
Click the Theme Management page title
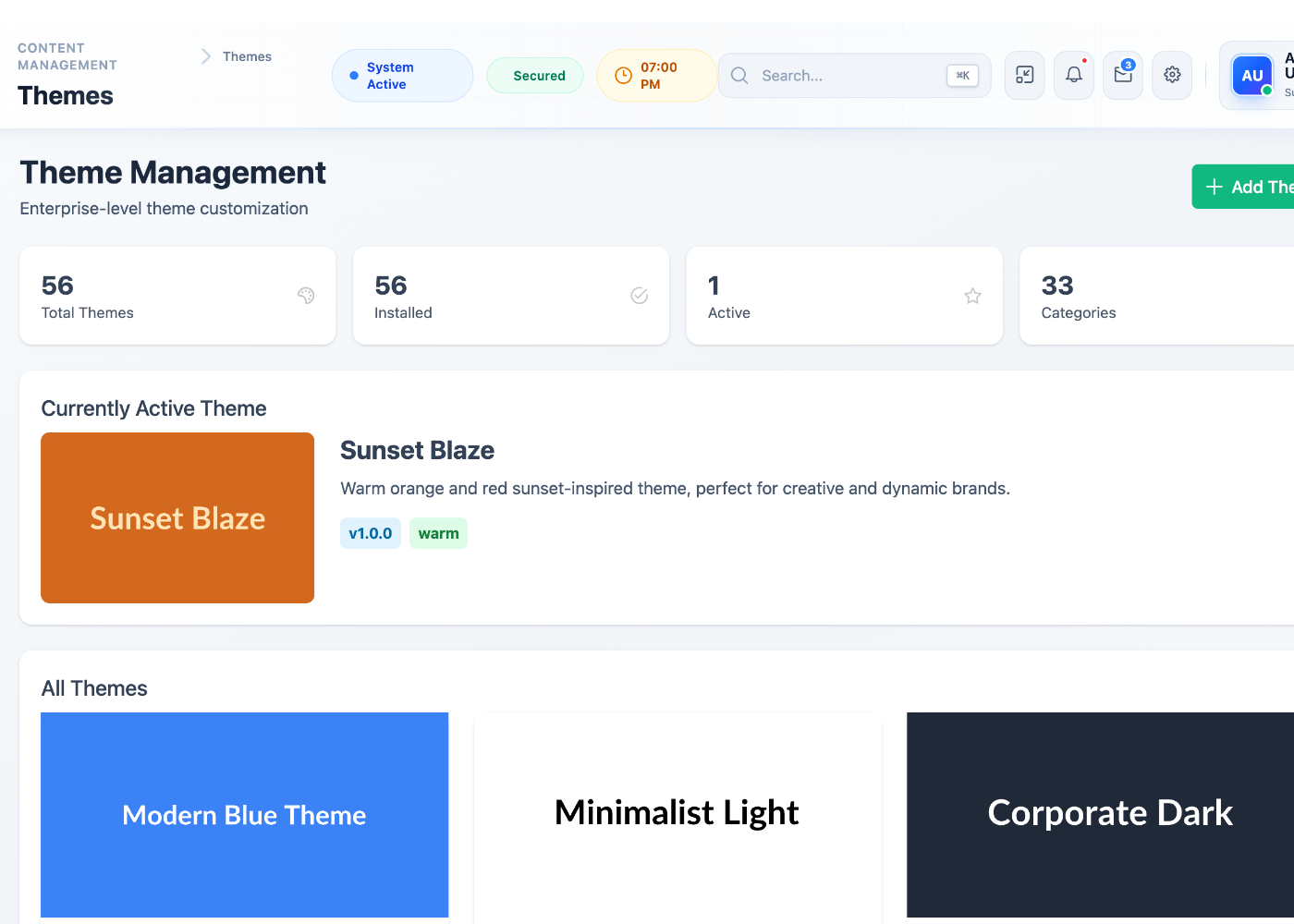tap(173, 173)
